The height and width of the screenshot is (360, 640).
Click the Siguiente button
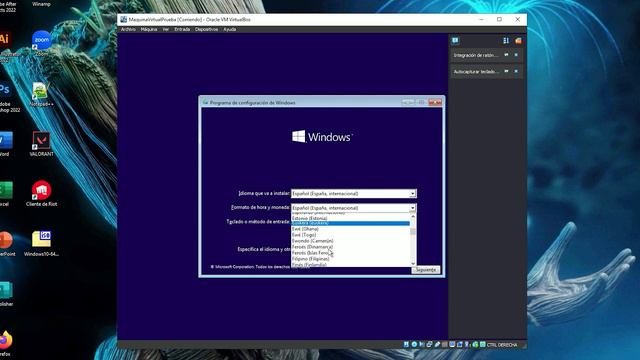coord(426,270)
